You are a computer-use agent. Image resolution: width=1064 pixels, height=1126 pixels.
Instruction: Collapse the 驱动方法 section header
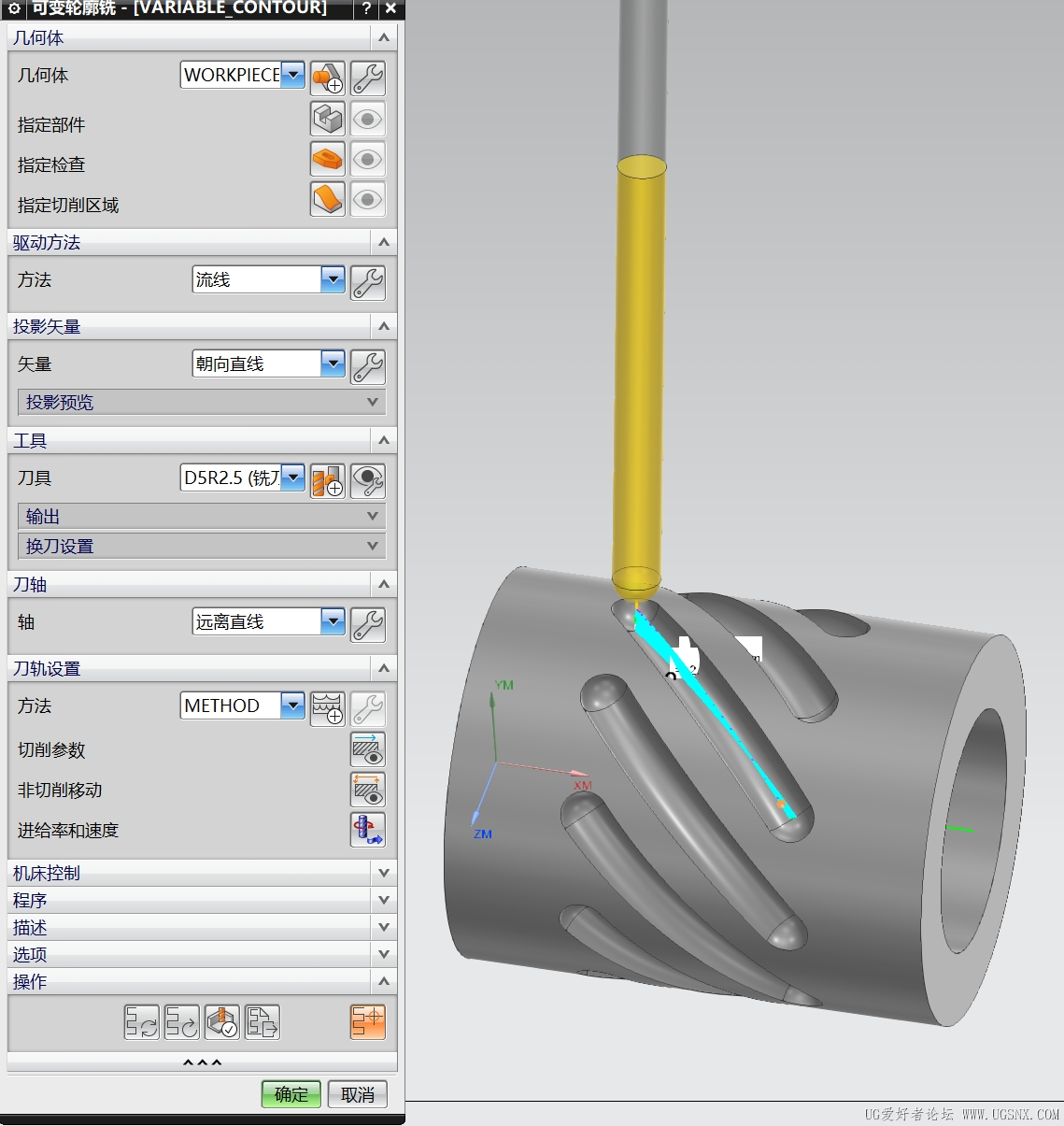point(202,243)
